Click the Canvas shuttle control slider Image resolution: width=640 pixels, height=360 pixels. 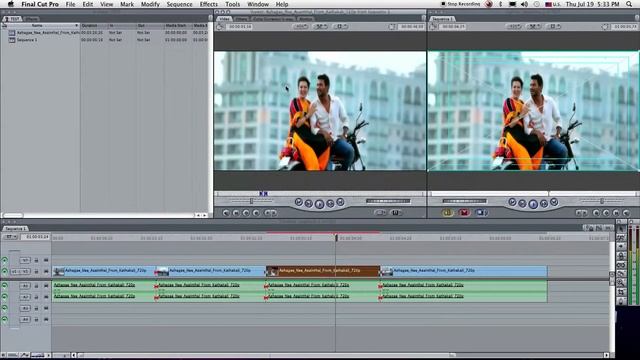pyautogui.click(x=601, y=201)
